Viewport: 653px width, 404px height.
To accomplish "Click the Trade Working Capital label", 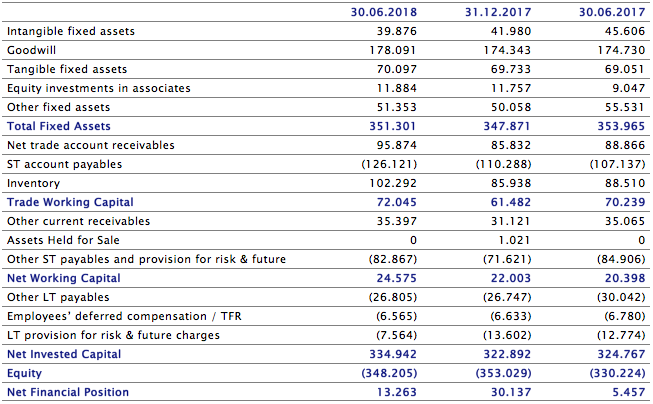I will click(70, 202).
